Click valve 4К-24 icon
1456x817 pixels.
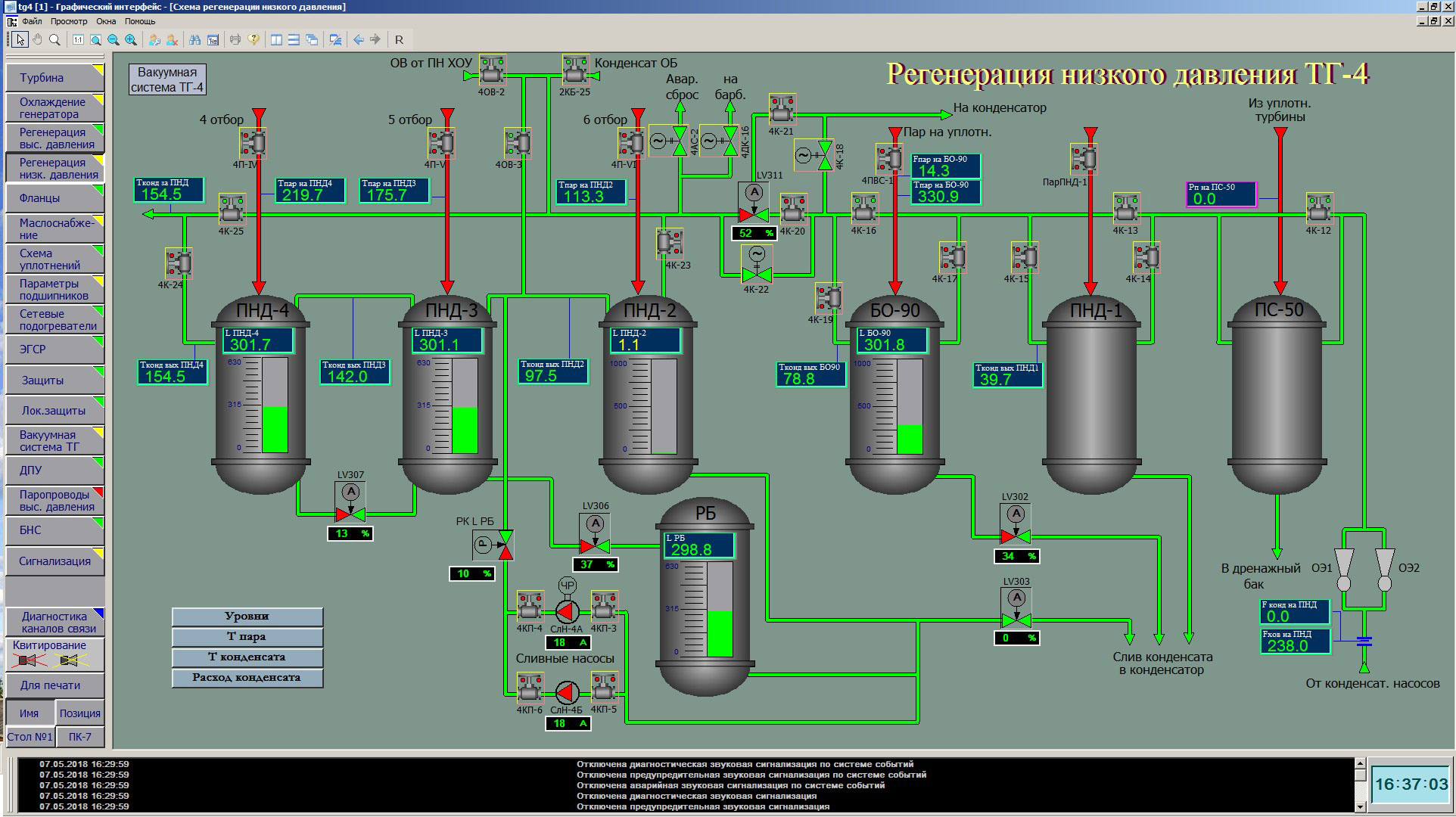point(179,263)
